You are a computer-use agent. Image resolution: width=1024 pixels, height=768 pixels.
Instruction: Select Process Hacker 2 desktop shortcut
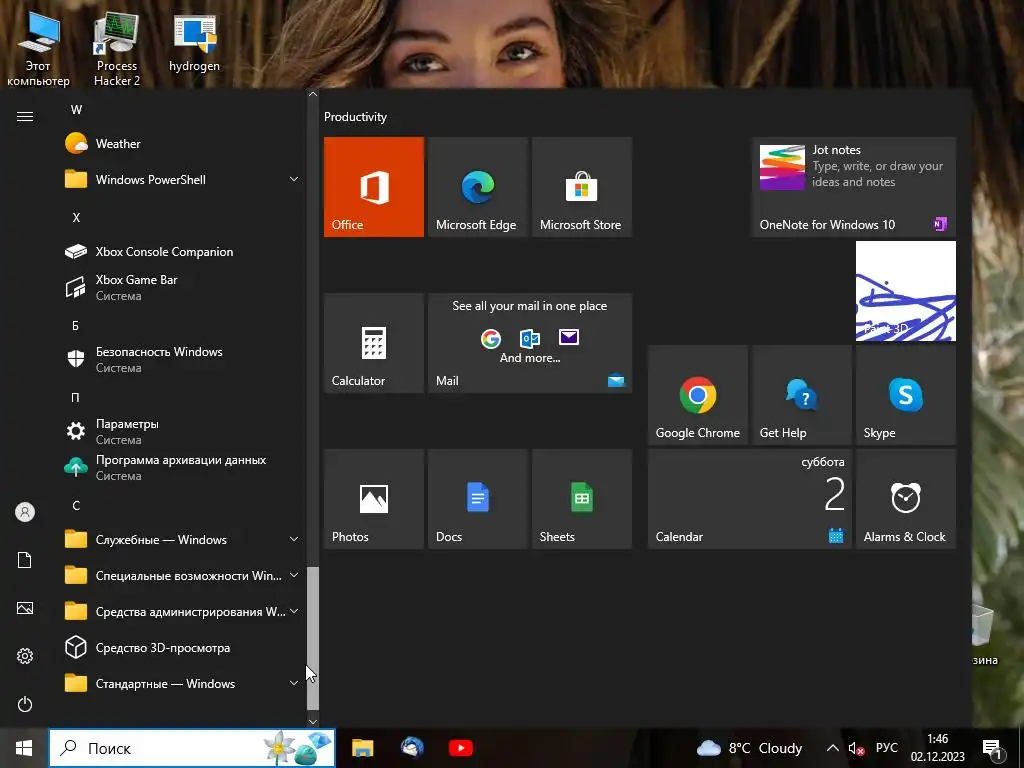[x=116, y=50]
